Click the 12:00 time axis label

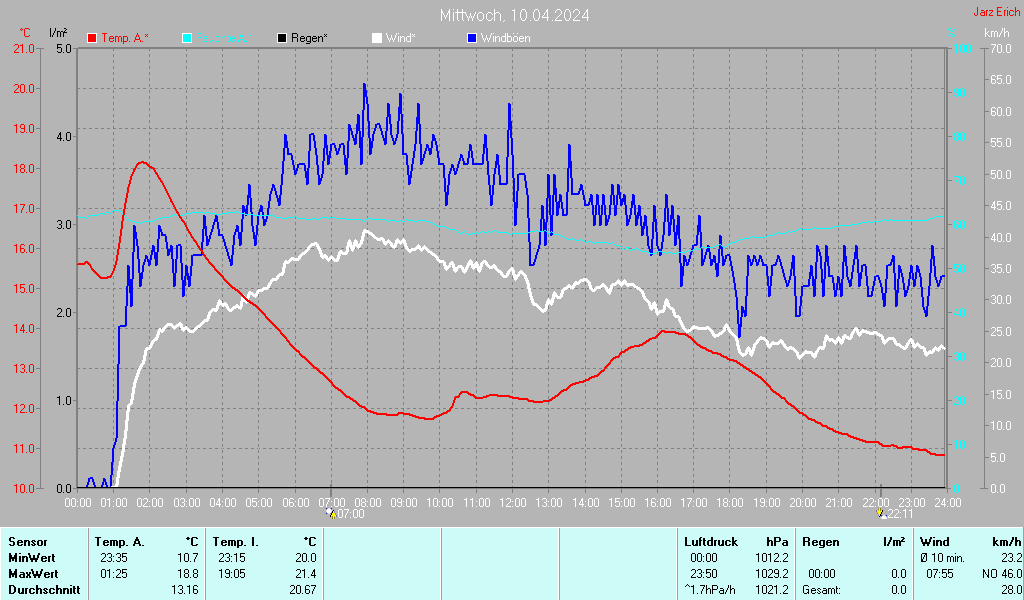[512, 501]
